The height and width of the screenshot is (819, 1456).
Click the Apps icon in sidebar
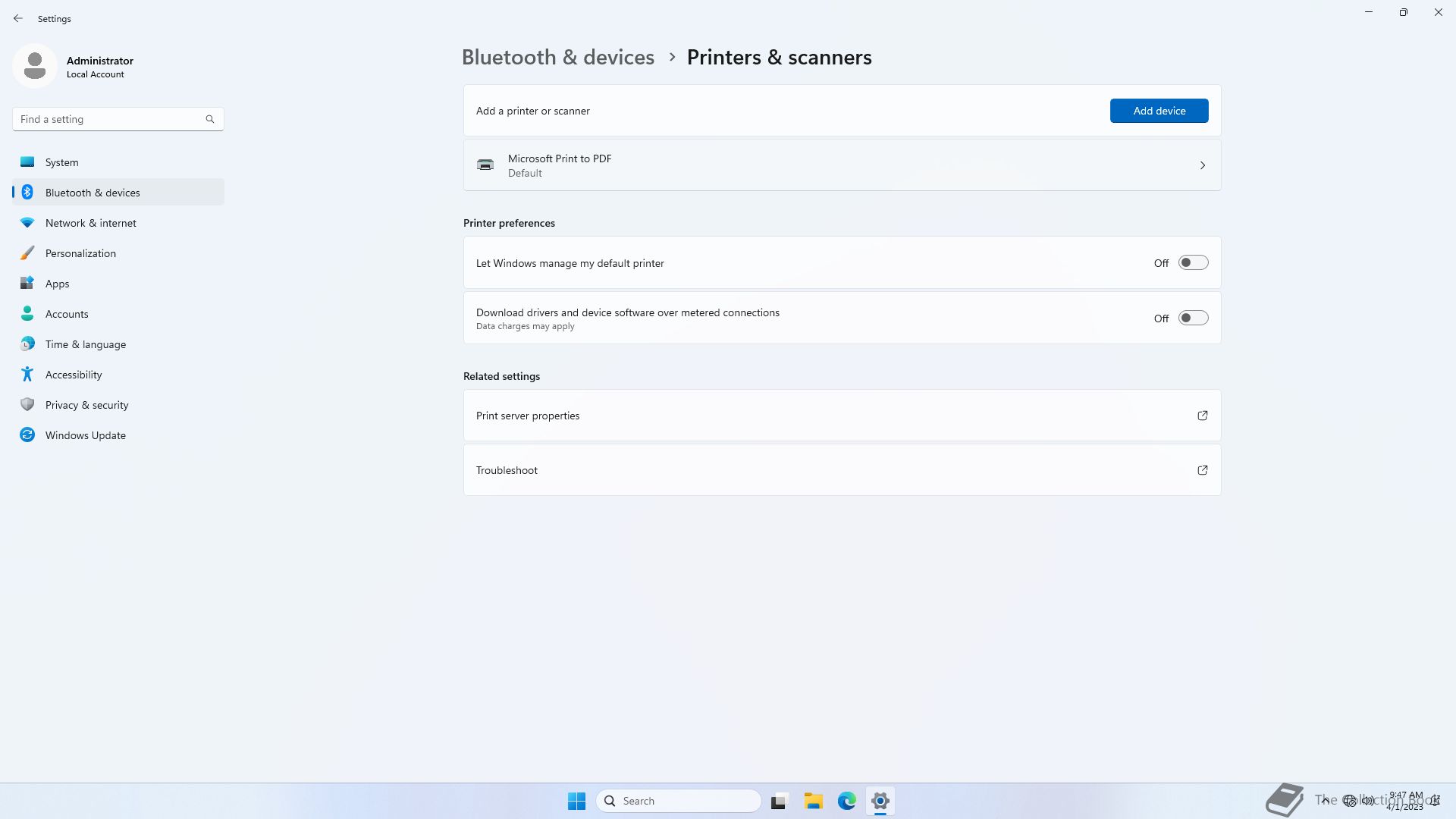(x=27, y=283)
